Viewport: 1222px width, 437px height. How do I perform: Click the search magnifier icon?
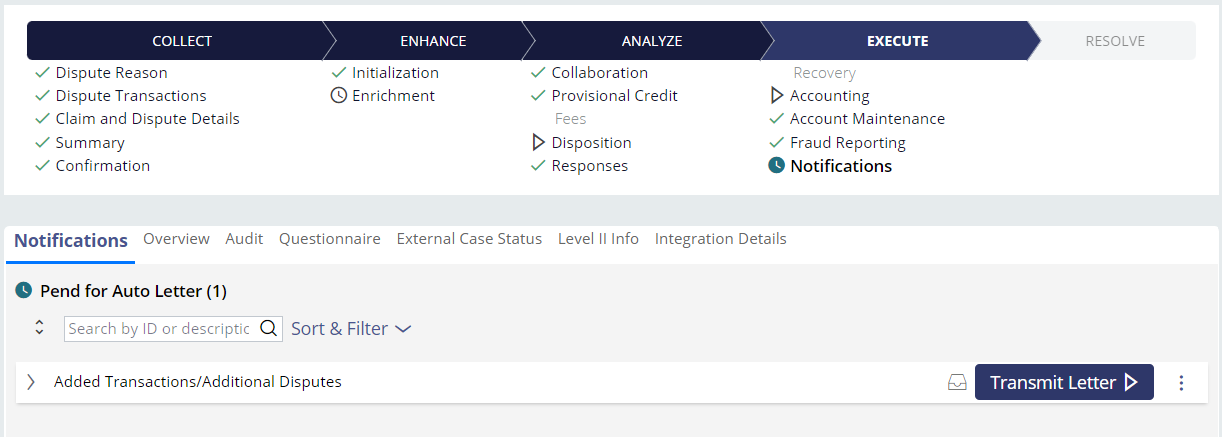(269, 328)
